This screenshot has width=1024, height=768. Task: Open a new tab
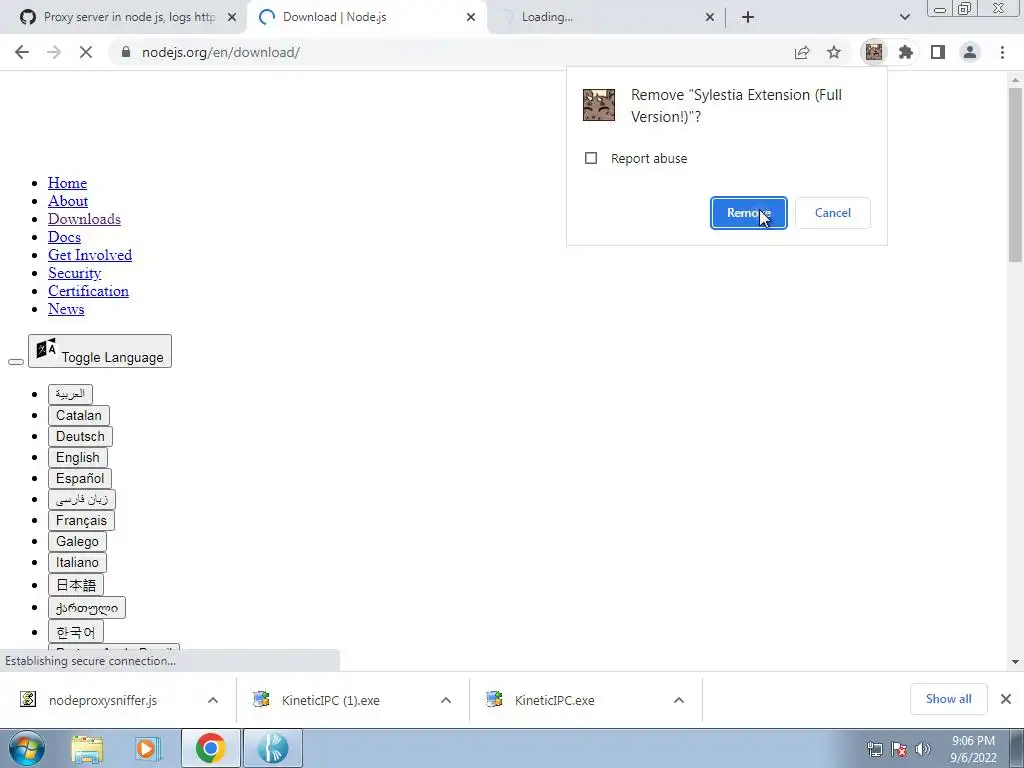point(748,17)
